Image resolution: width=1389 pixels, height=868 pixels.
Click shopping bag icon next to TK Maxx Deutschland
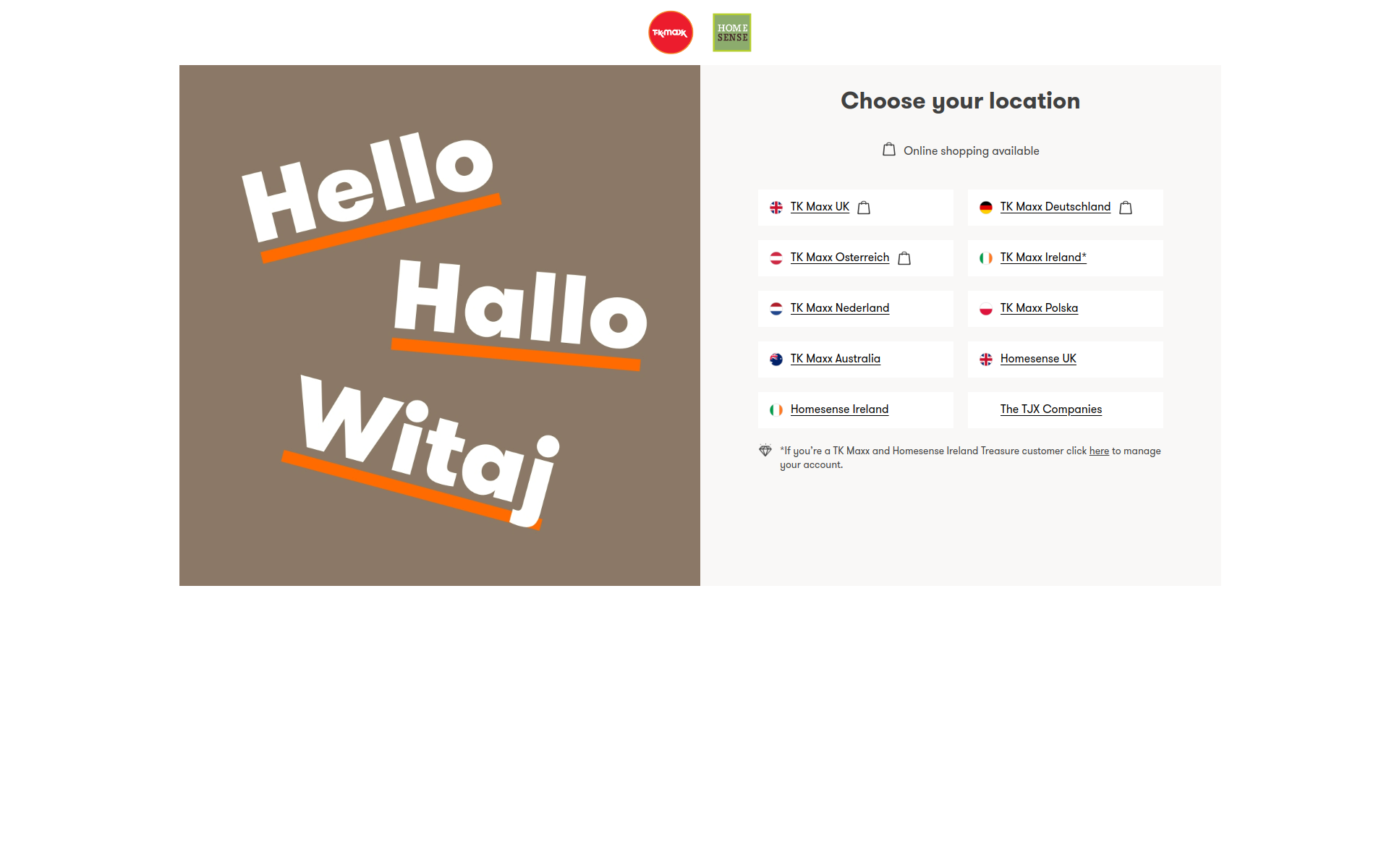click(x=1126, y=208)
